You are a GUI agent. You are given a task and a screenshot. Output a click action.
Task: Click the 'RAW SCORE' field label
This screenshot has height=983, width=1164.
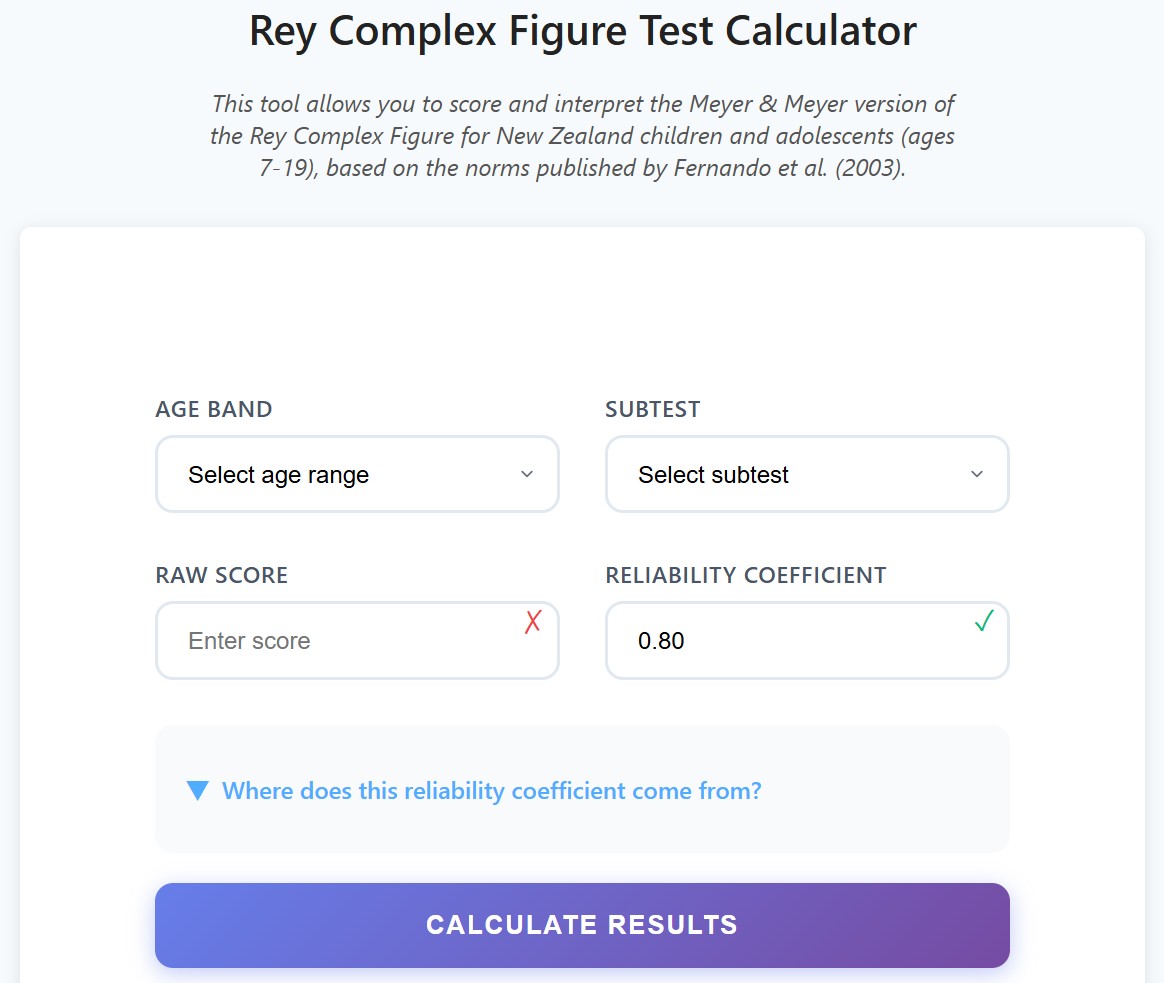pyautogui.click(x=222, y=575)
